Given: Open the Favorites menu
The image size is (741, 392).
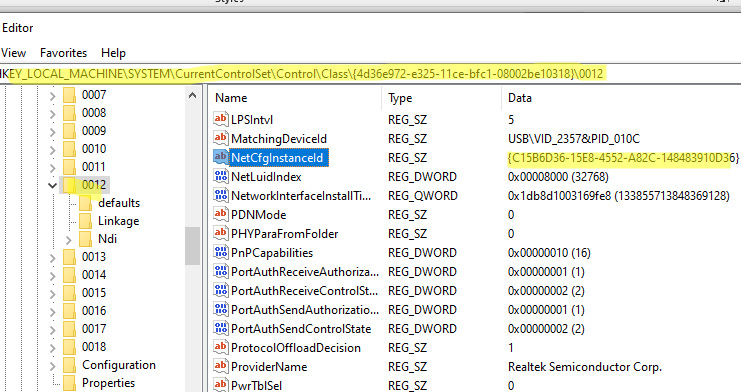Looking at the screenshot, I should pos(63,52).
